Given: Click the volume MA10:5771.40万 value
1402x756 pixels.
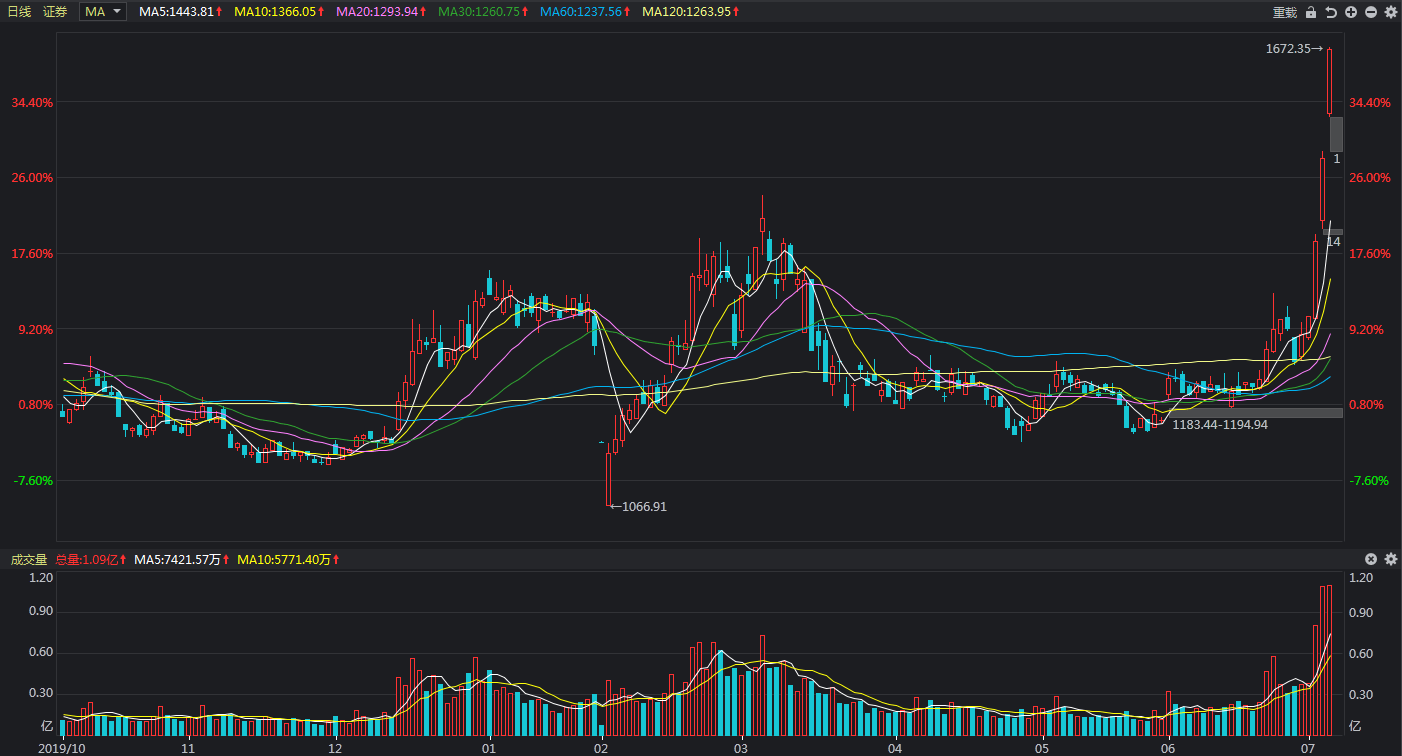Looking at the screenshot, I should point(284,559).
